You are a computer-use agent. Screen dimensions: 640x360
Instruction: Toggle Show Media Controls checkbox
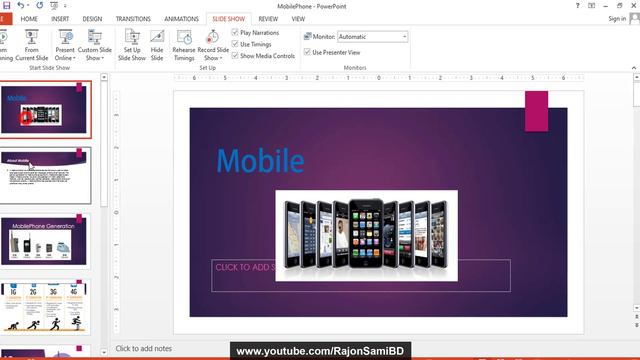point(235,56)
